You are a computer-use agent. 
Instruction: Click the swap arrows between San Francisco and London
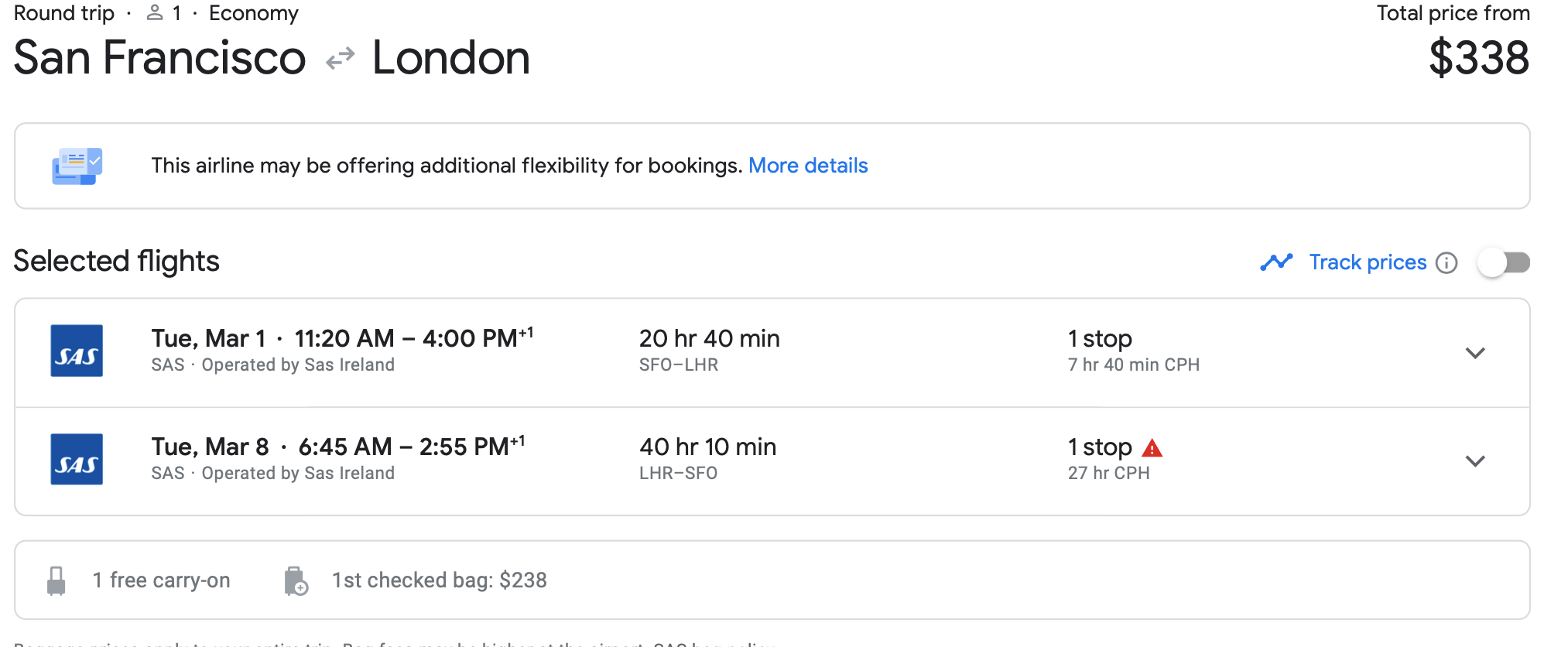click(340, 59)
